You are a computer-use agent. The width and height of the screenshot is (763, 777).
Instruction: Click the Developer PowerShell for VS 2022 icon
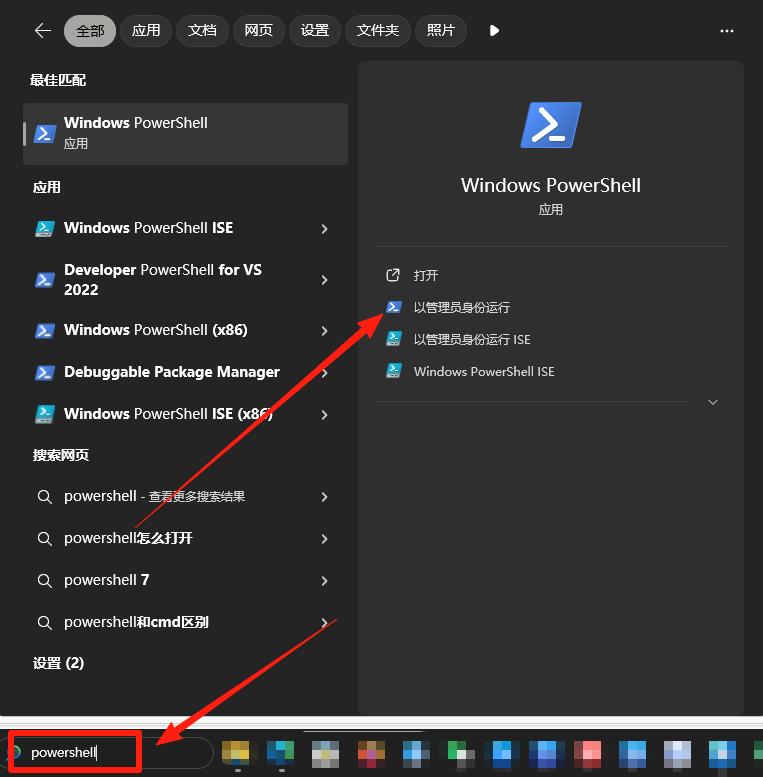(45, 279)
